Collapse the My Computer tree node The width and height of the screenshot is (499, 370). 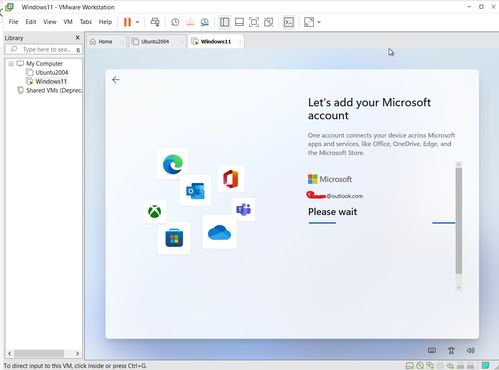11,63
